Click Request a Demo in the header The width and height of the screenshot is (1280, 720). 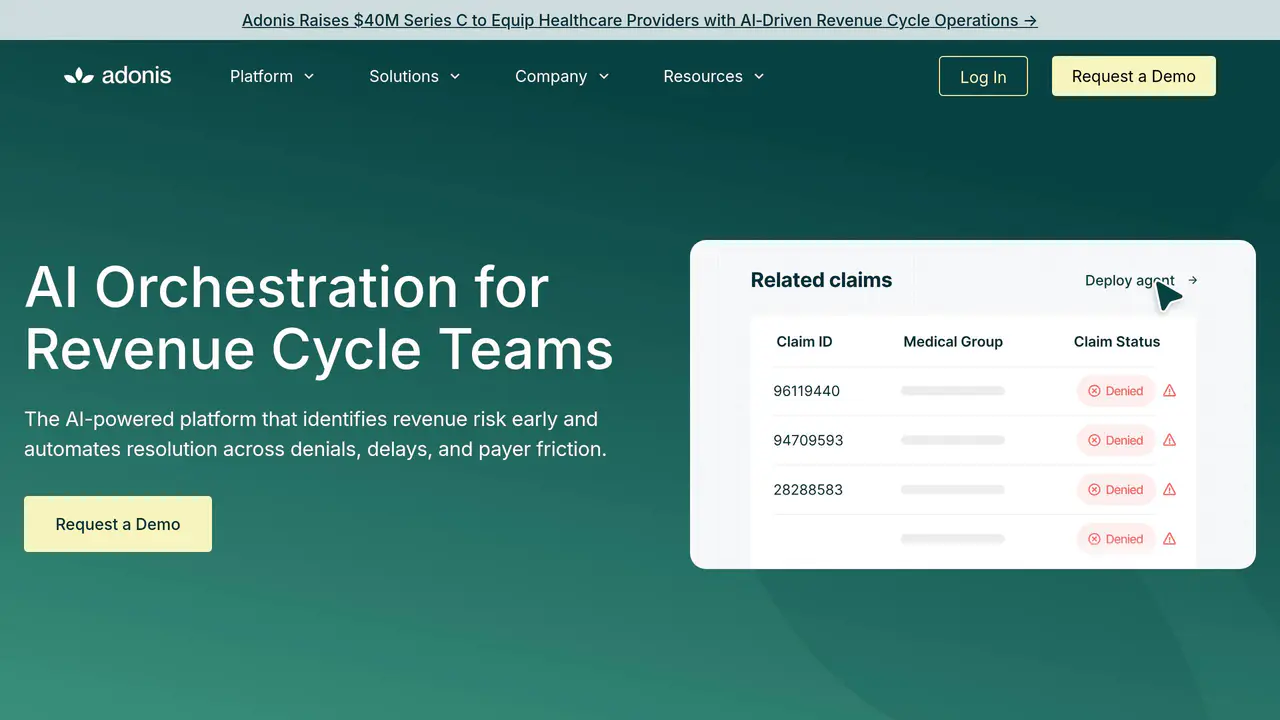pyautogui.click(x=1134, y=76)
